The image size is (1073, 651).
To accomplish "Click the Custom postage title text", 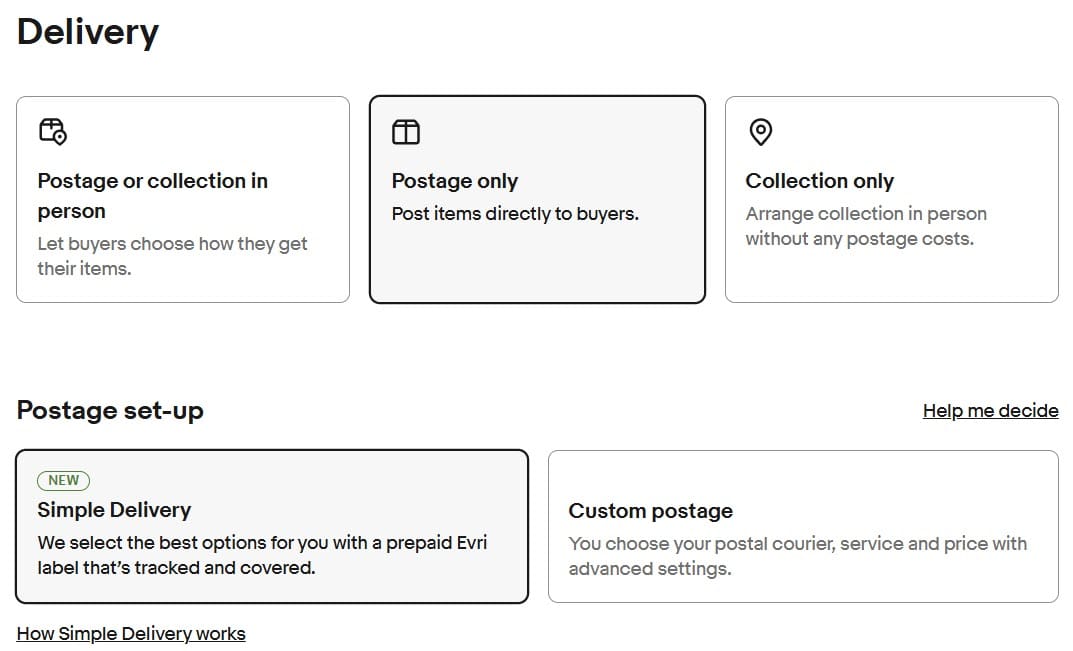I will pyautogui.click(x=651, y=511).
